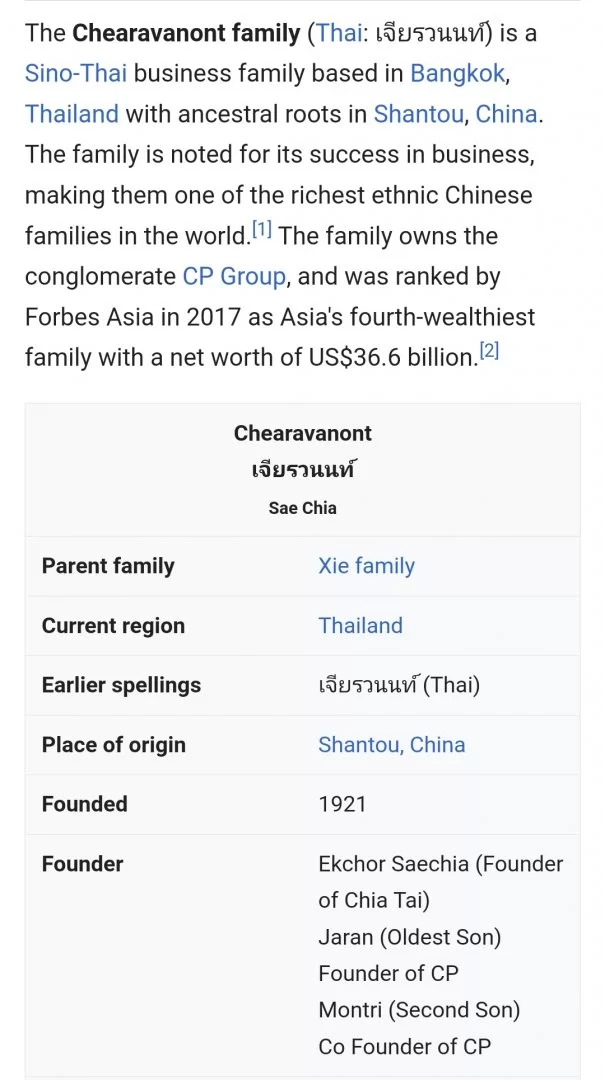Open Shantou, China link in infobox
605x1080 pixels.
coord(391,745)
